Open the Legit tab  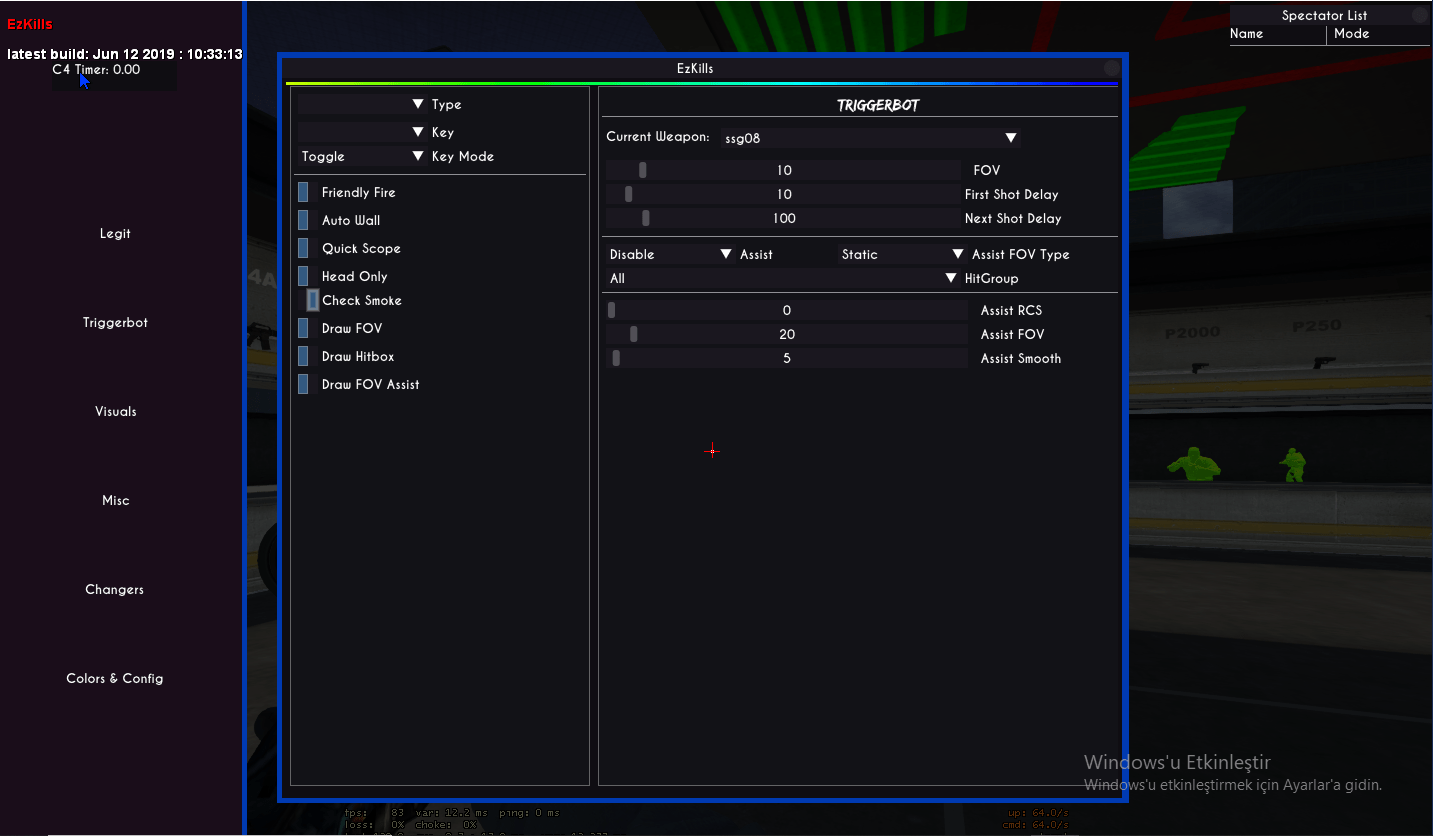point(115,234)
